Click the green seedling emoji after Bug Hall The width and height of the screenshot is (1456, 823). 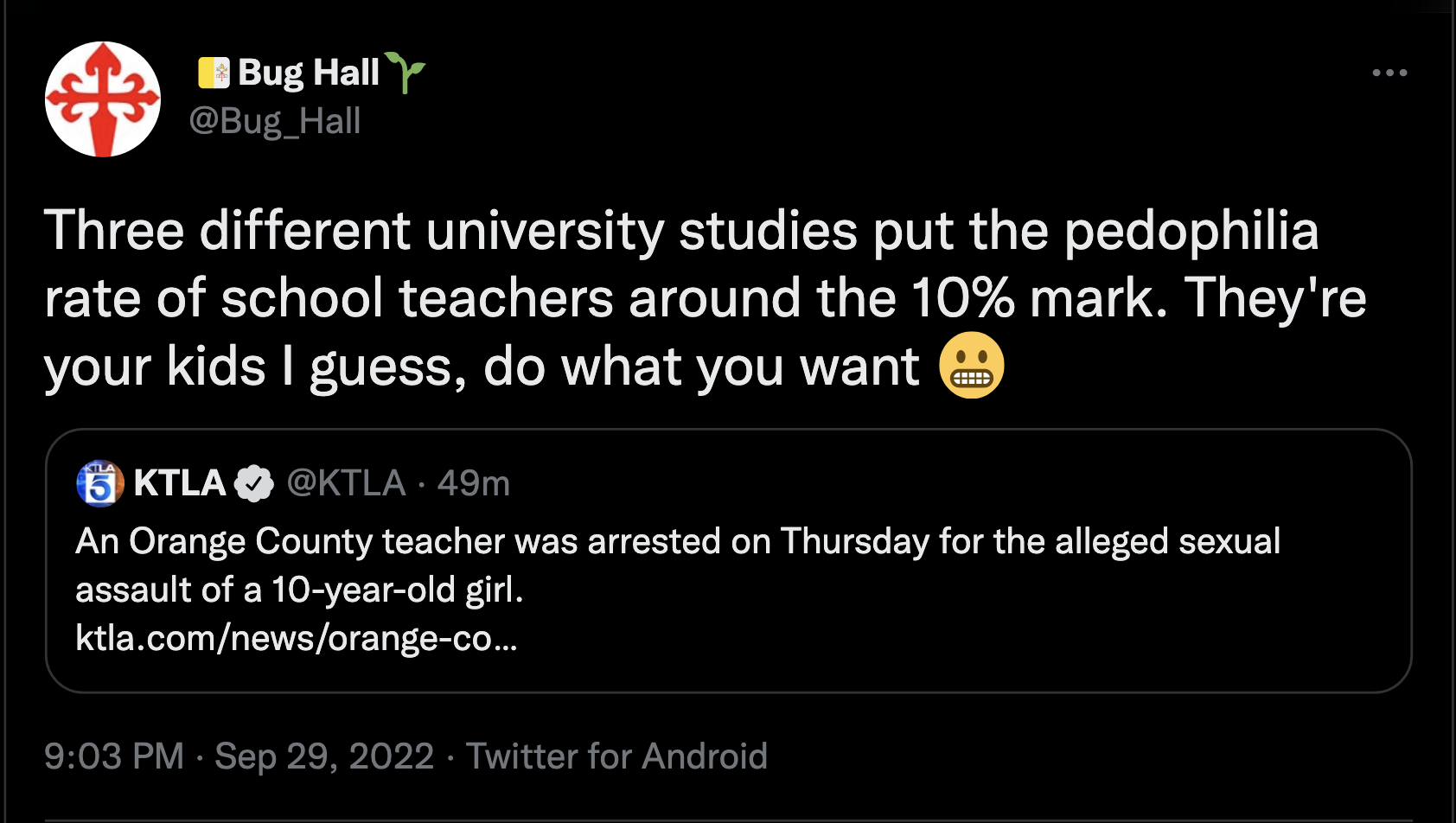[x=405, y=72]
